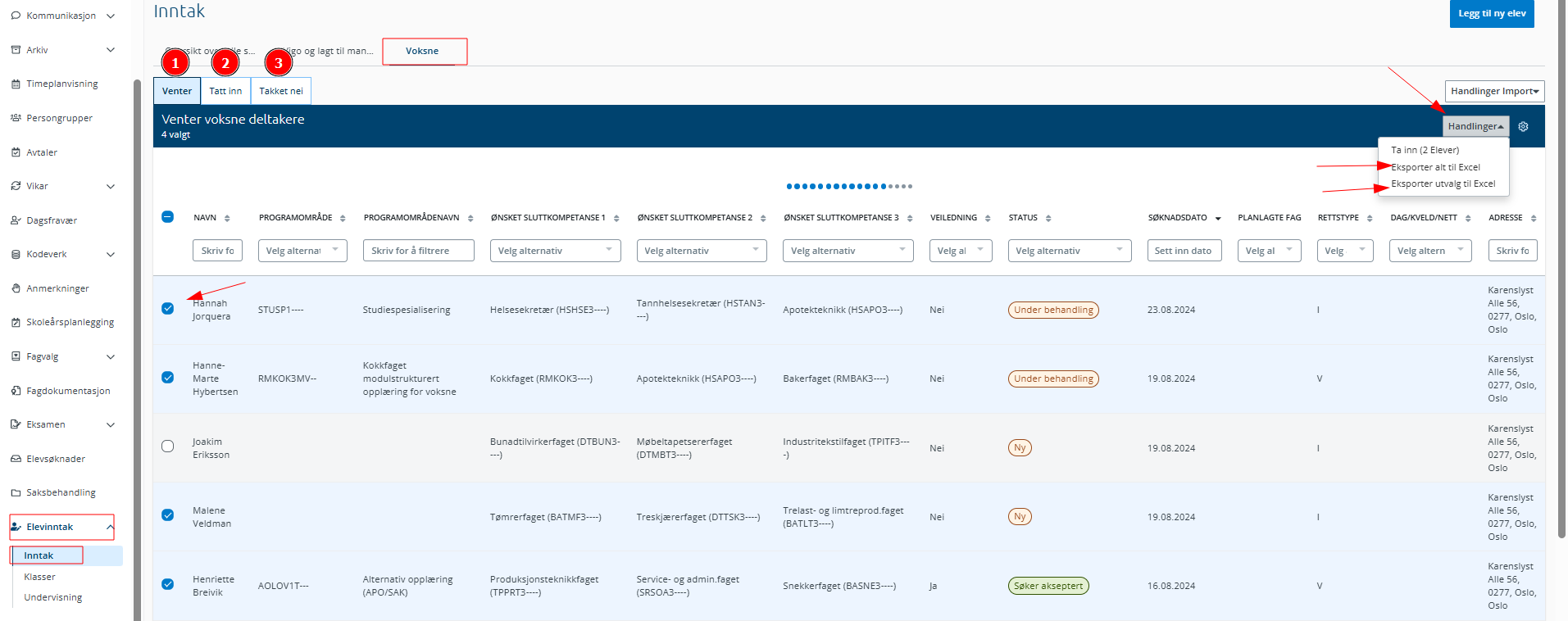Open Inntak sidebar link
The height and width of the screenshot is (621, 1568).
(x=39, y=555)
